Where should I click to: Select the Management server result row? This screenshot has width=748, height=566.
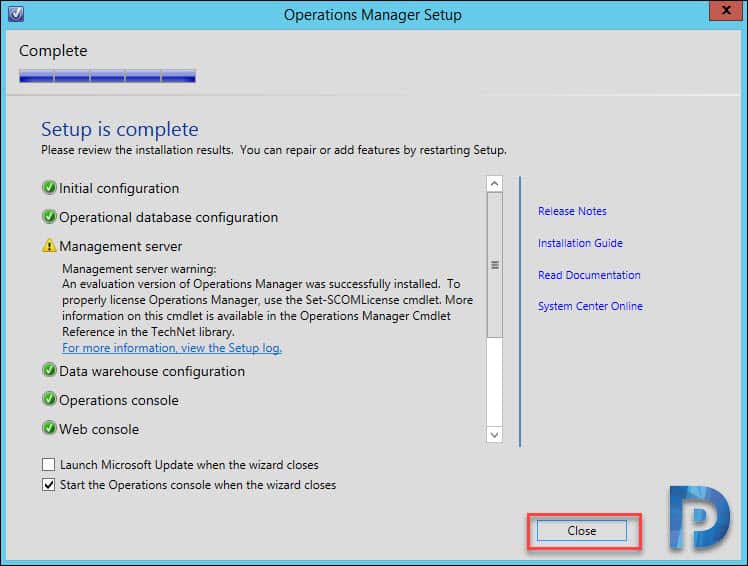tap(113, 246)
